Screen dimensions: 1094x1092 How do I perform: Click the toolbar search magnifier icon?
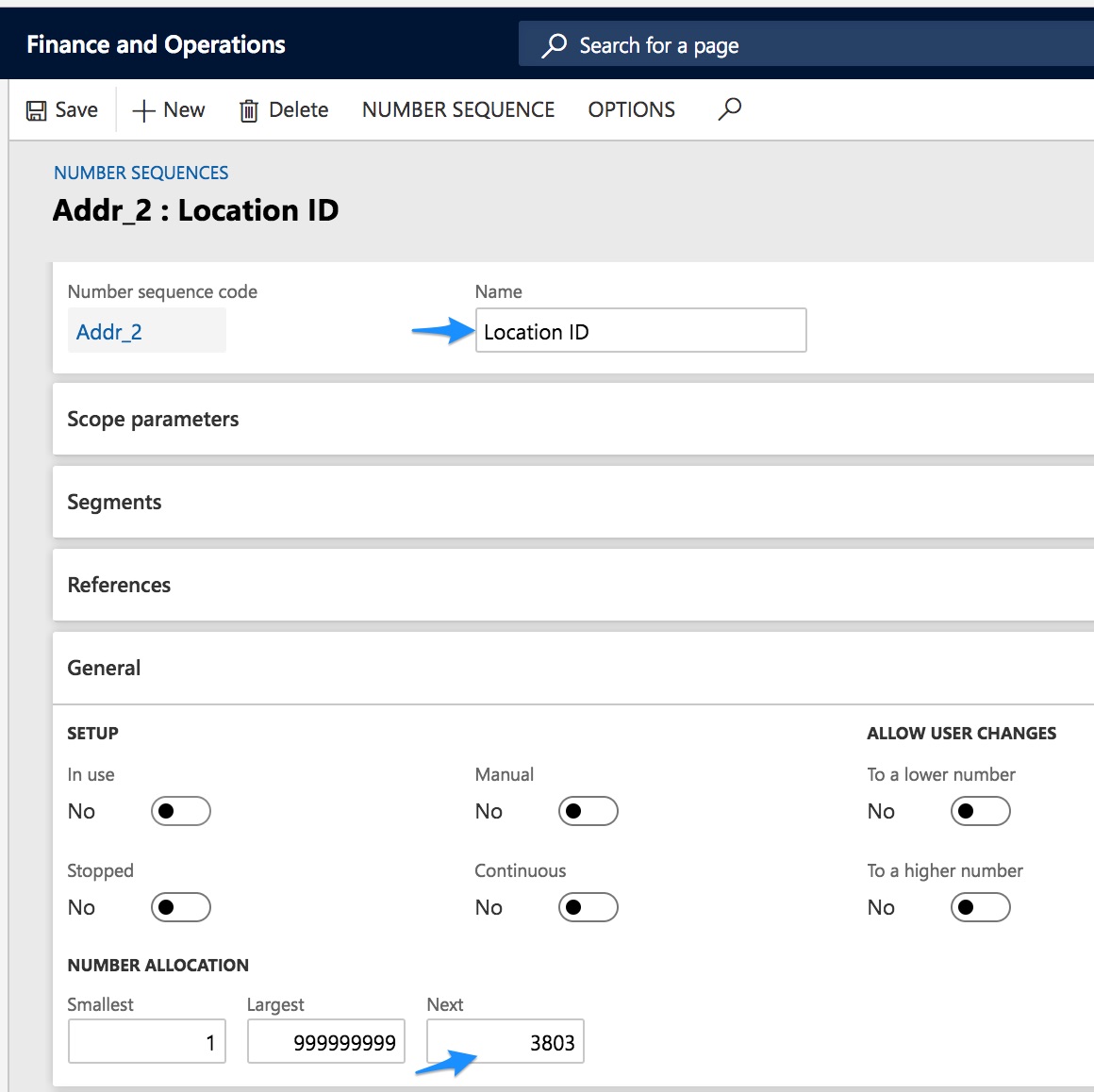coord(730,108)
